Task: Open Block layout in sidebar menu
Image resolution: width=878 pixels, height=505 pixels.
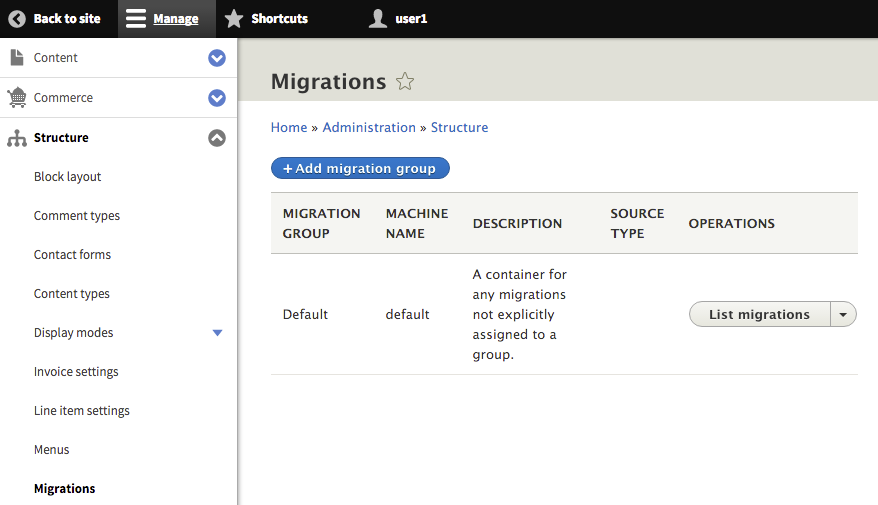Action: tap(68, 177)
